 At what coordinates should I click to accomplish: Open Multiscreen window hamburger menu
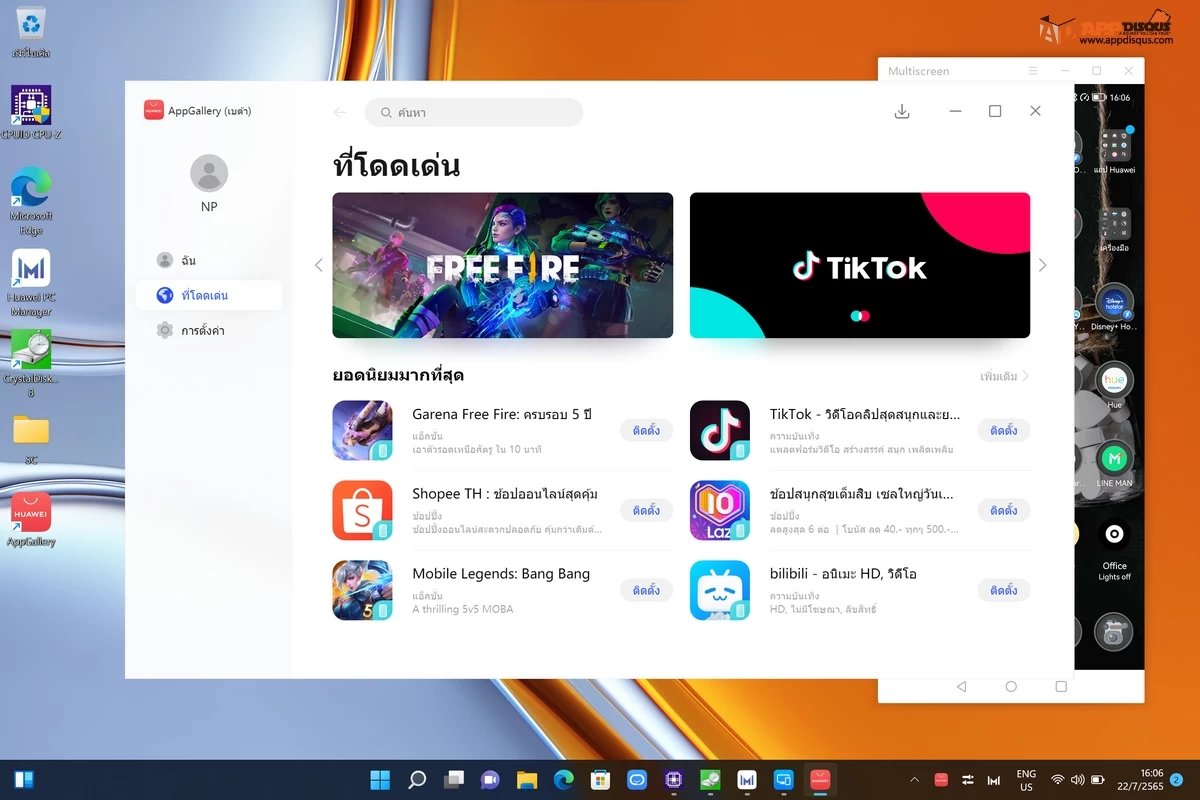1033,71
